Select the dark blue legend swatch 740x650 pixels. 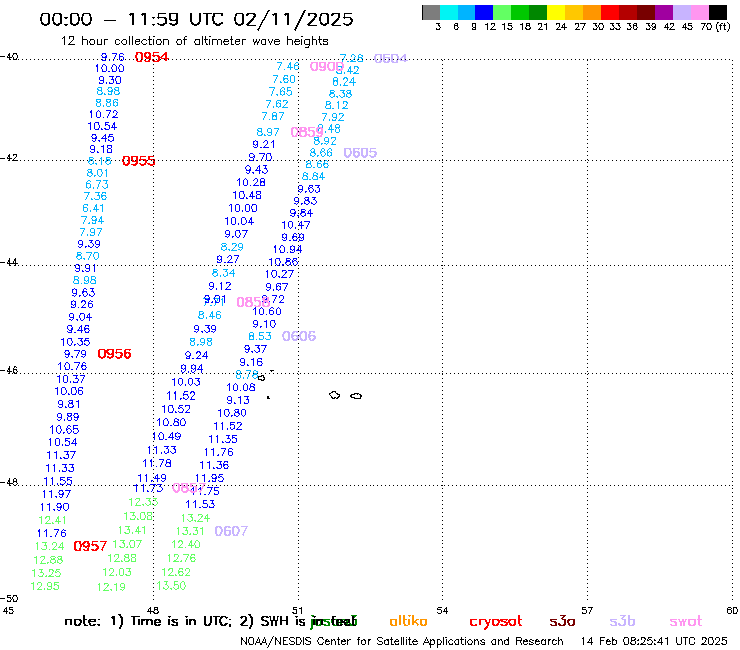pyautogui.click(x=484, y=12)
